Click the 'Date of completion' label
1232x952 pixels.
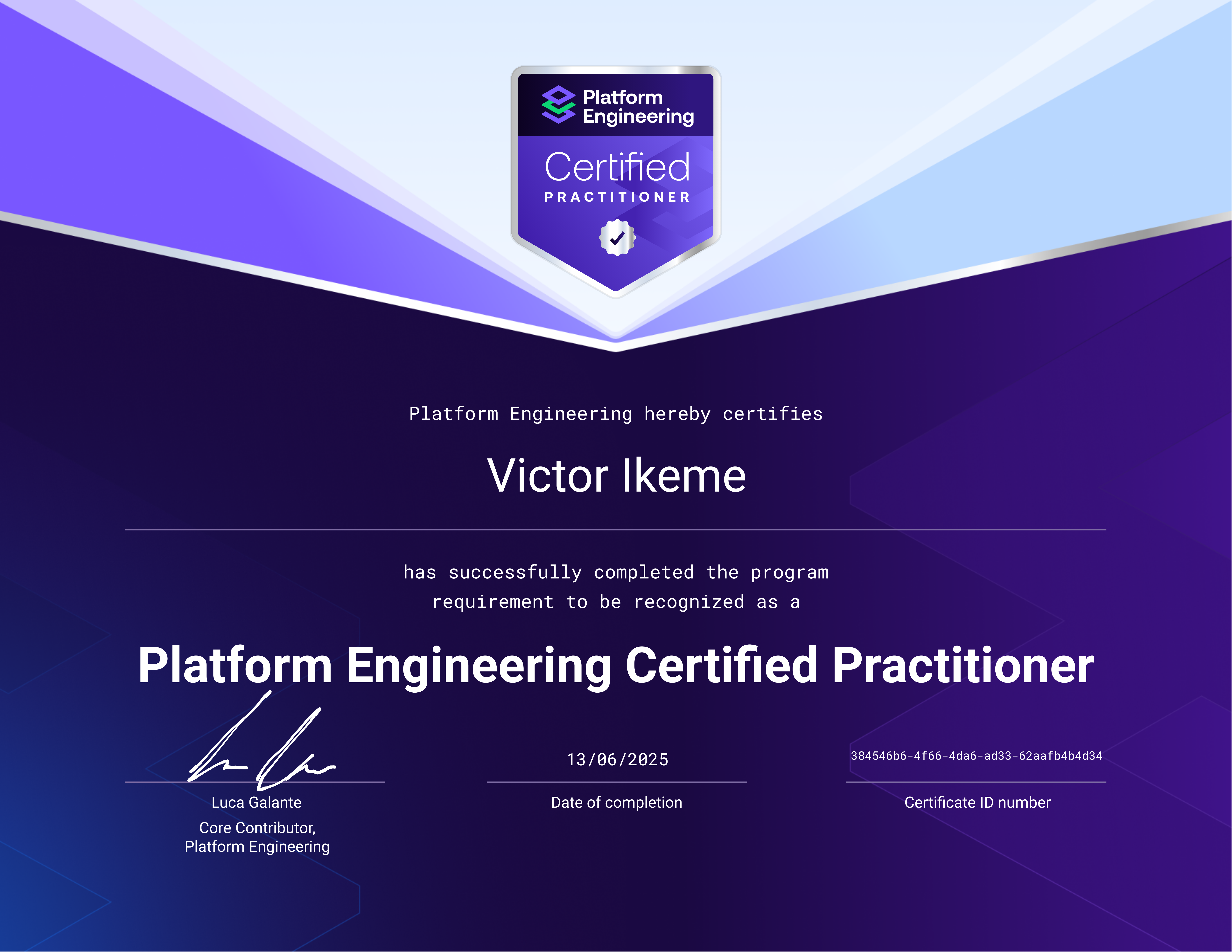coord(617,802)
